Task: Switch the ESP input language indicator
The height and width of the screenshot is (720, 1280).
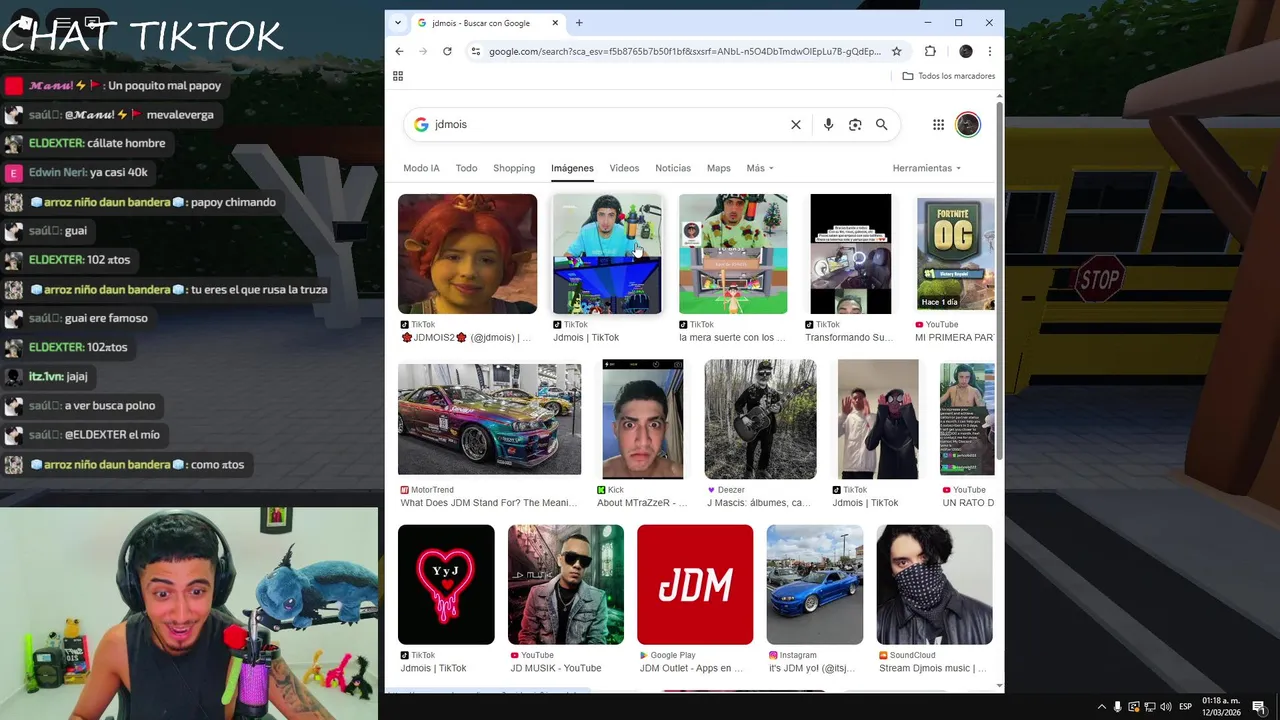Action: point(1186,707)
